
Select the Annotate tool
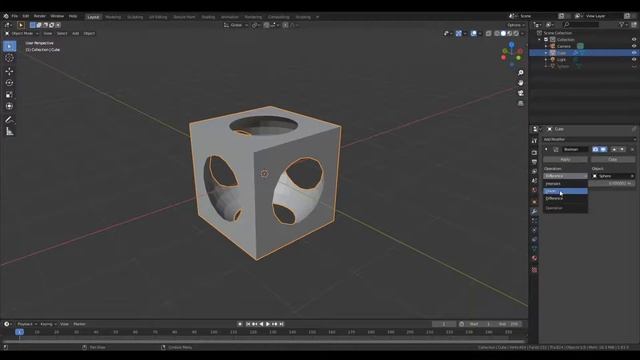9,120
